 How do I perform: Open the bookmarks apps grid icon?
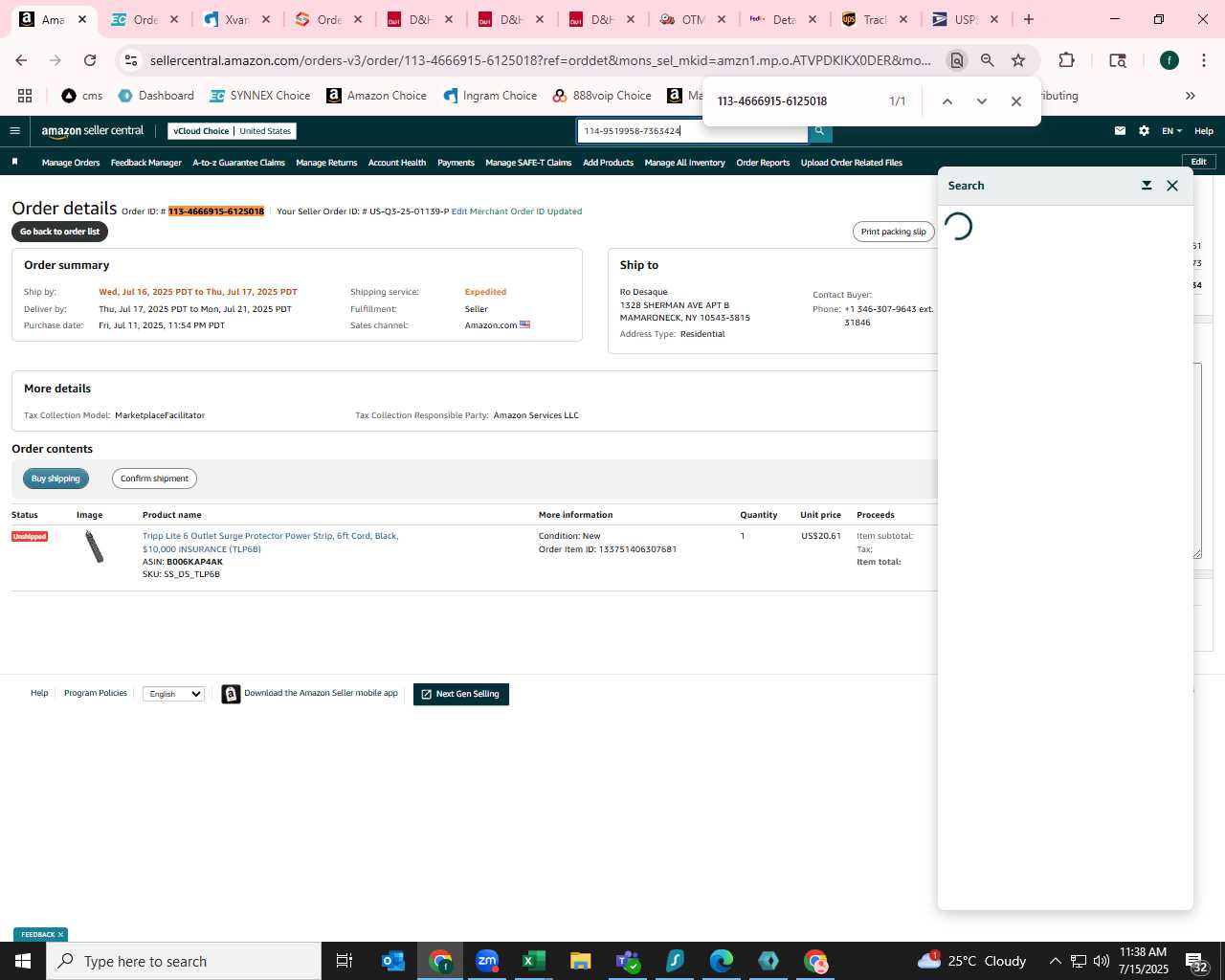25,96
